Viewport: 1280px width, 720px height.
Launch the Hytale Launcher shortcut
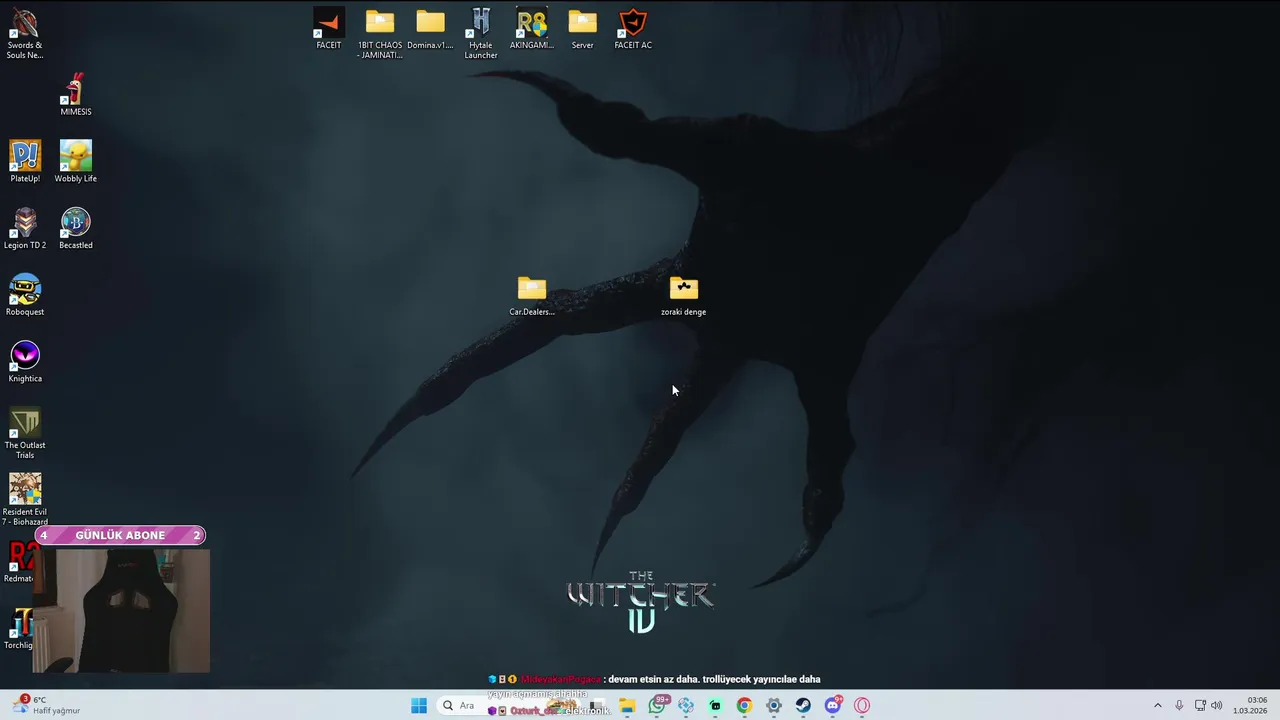coord(481,33)
